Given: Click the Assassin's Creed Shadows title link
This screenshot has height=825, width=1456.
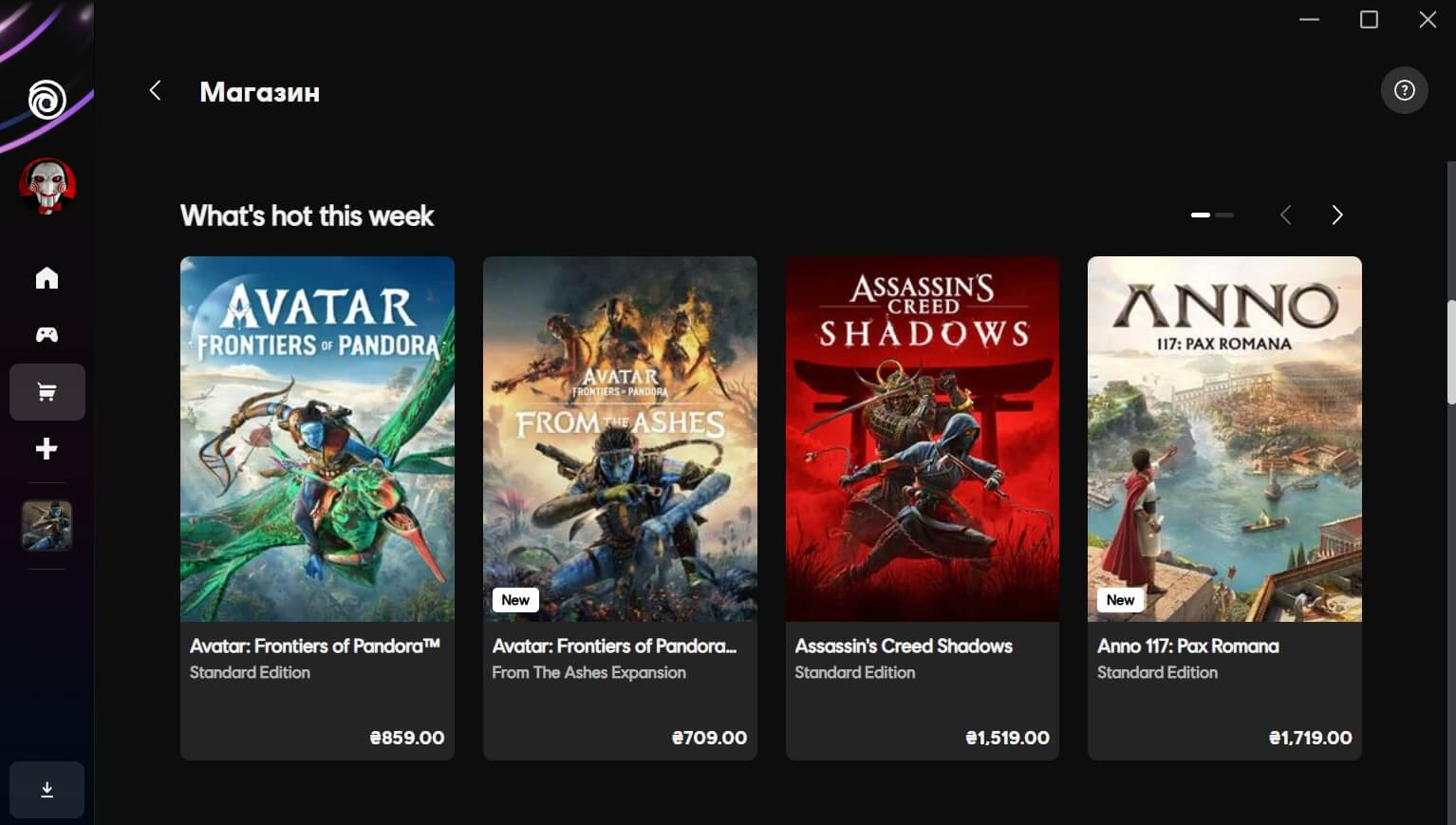Looking at the screenshot, I should click(903, 647).
